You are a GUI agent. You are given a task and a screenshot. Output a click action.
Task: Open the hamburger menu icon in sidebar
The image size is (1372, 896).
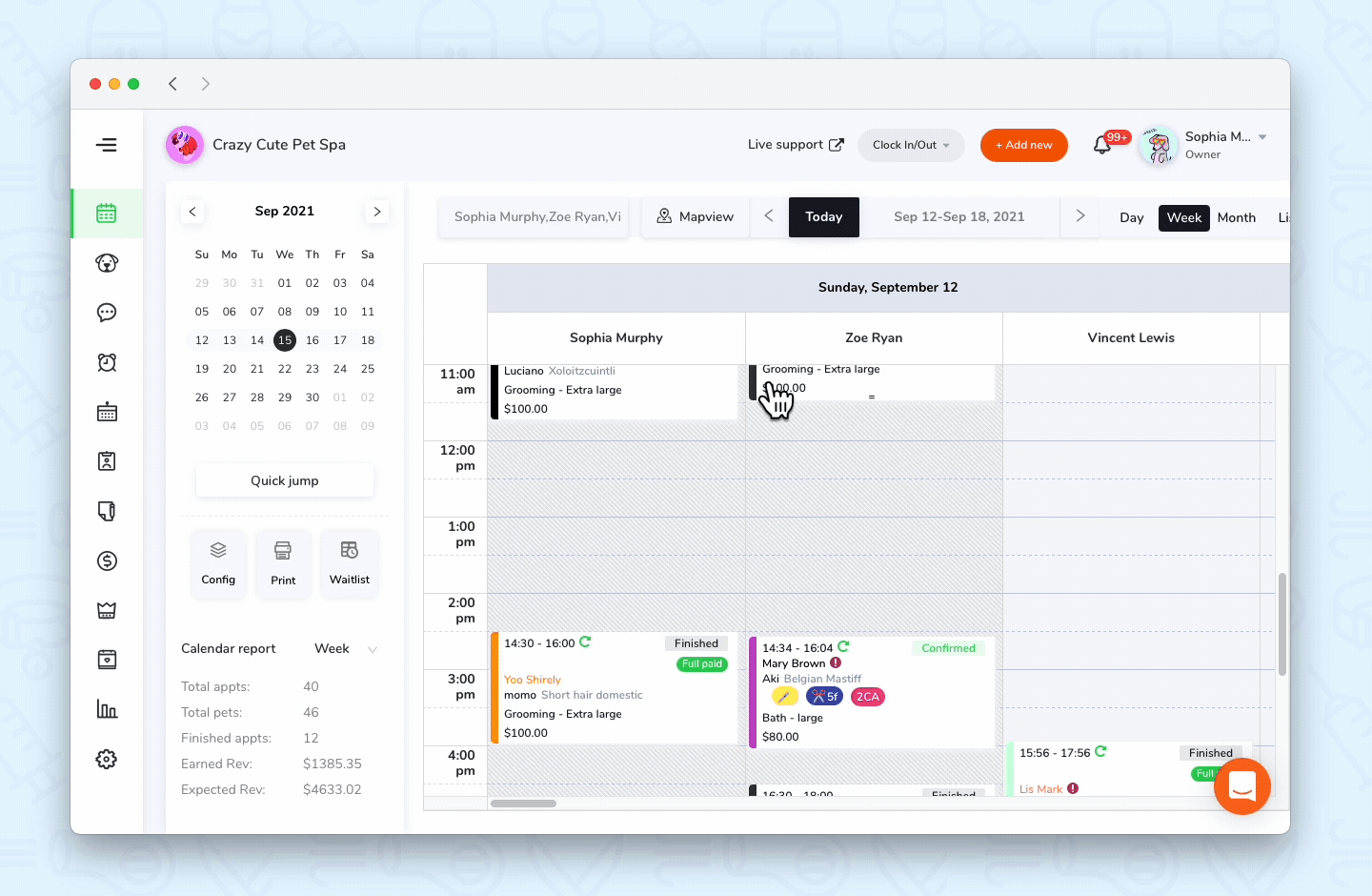click(x=107, y=145)
